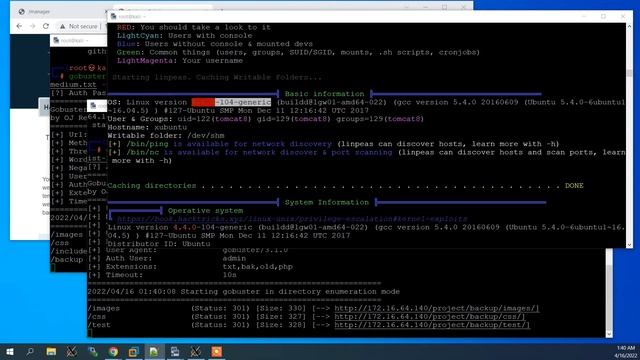Click 'Blue: Users without console' line
This screenshot has width=640, height=360.
(x=215, y=44)
